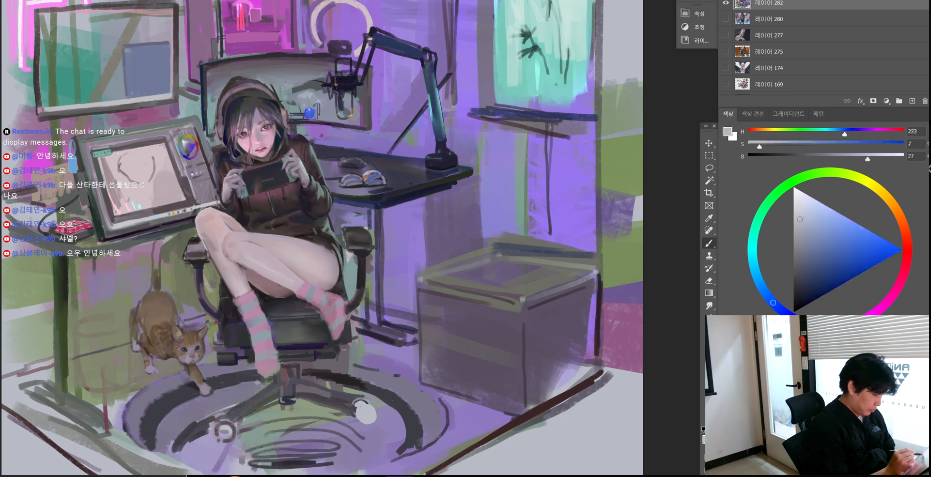931x477 pixels.
Task: Select the Smudge tool
Action: 709,305
